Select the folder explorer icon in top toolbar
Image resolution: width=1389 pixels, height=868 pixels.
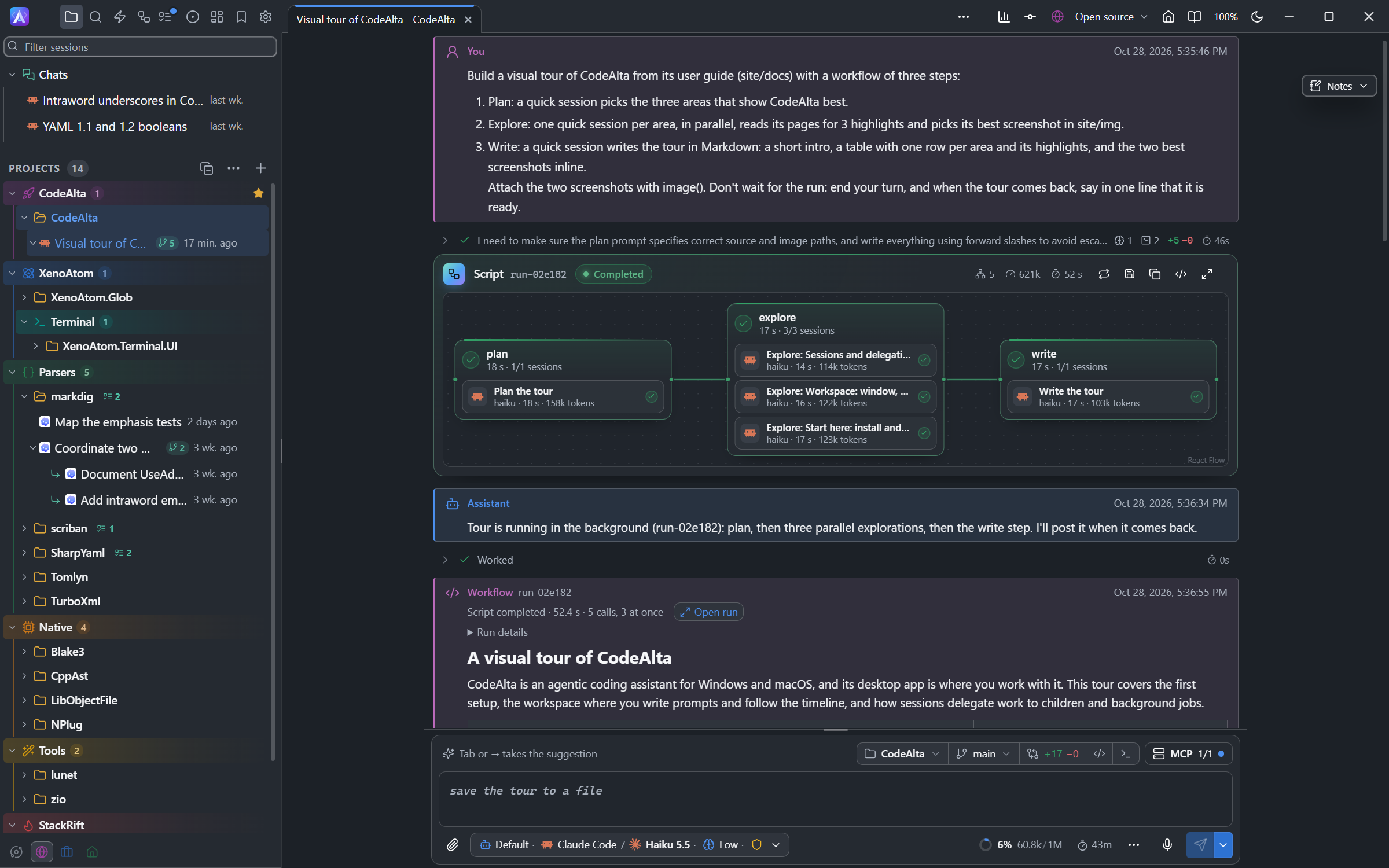[71, 17]
